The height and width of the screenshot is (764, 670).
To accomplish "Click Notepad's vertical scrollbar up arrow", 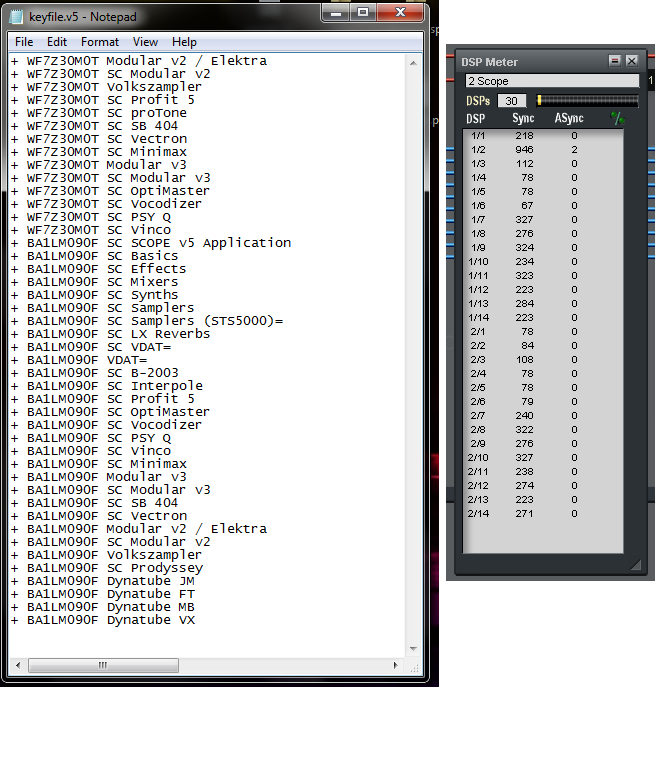I will pos(414,62).
